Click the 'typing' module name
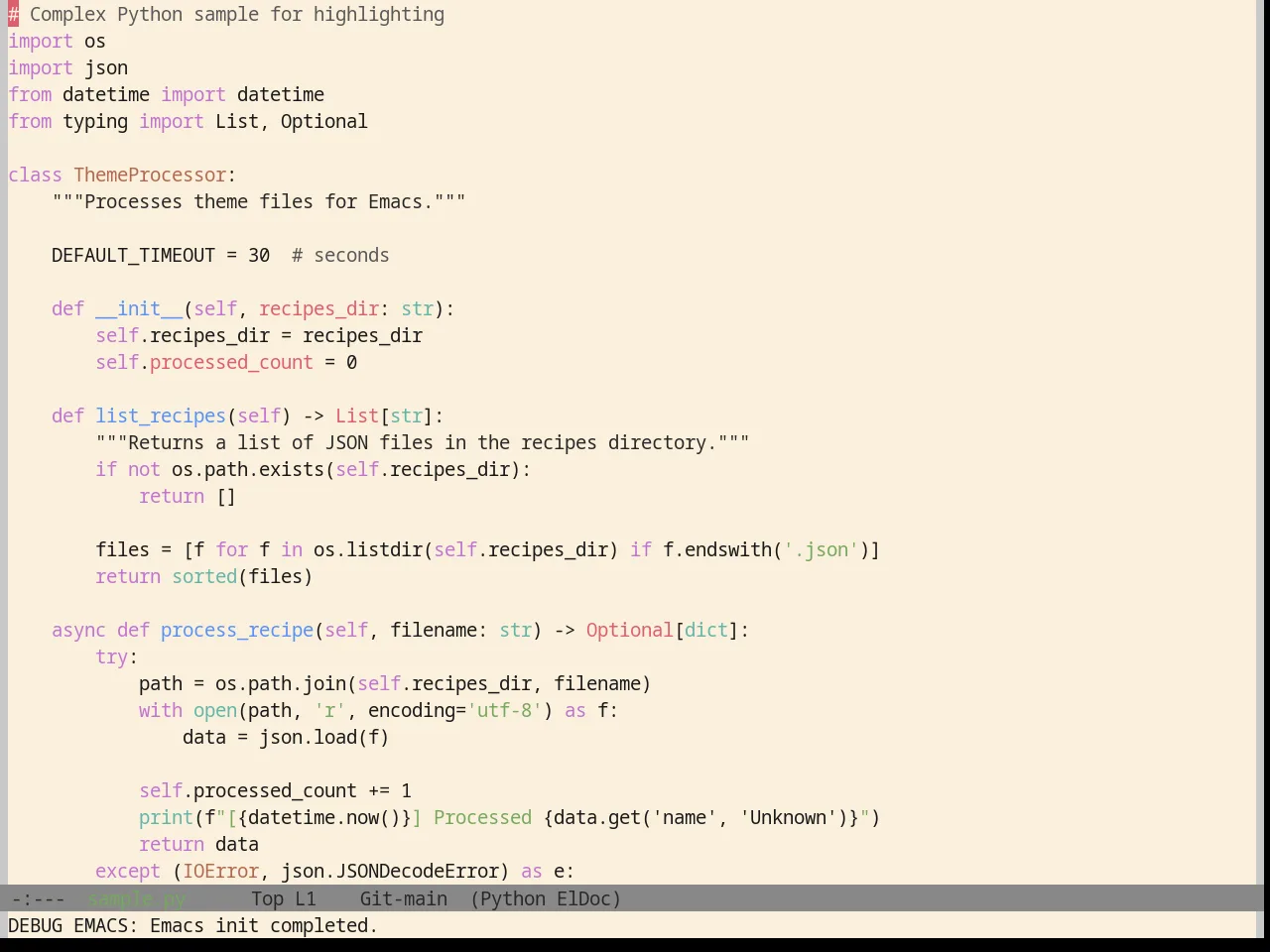The image size is (1270, 952). pyautogui.click(x=95, y=122)
